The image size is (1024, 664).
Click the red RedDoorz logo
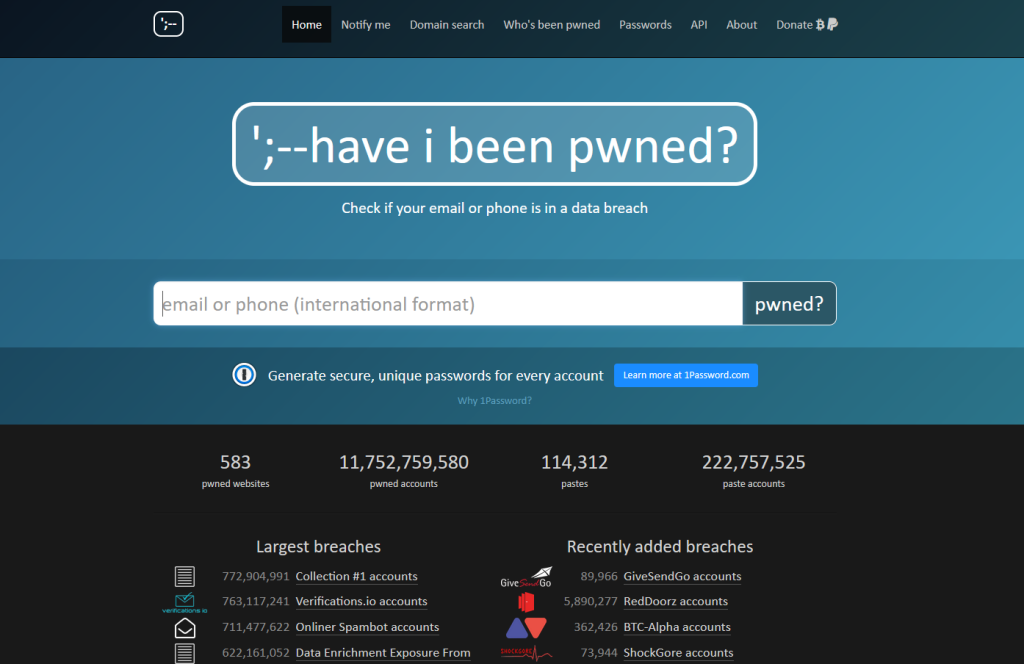point(526,602)
